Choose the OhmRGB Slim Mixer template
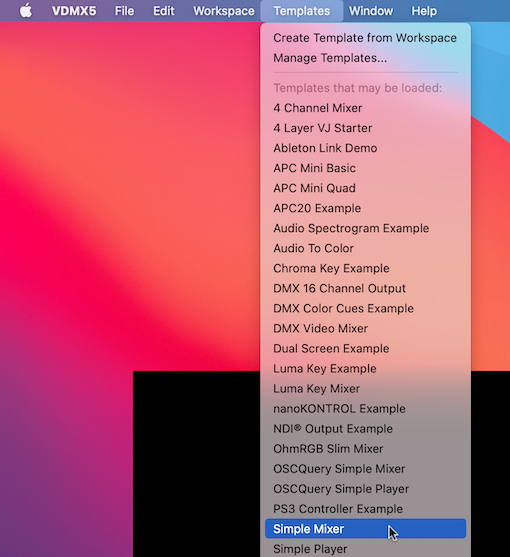The height and width of the screenshot is (557, 510). [x=365, y=449]
